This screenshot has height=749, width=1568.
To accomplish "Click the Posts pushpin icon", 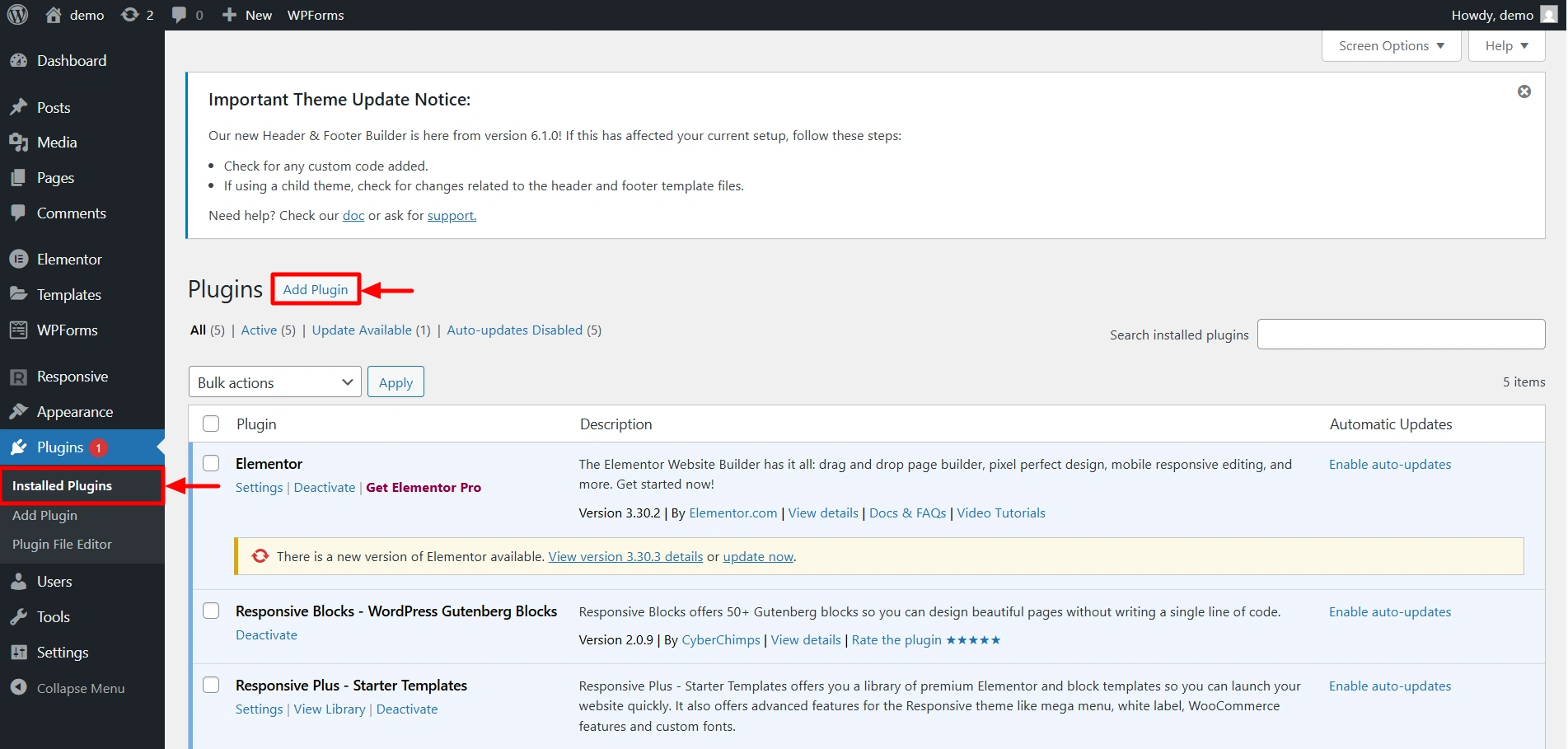I will [18, 107].
